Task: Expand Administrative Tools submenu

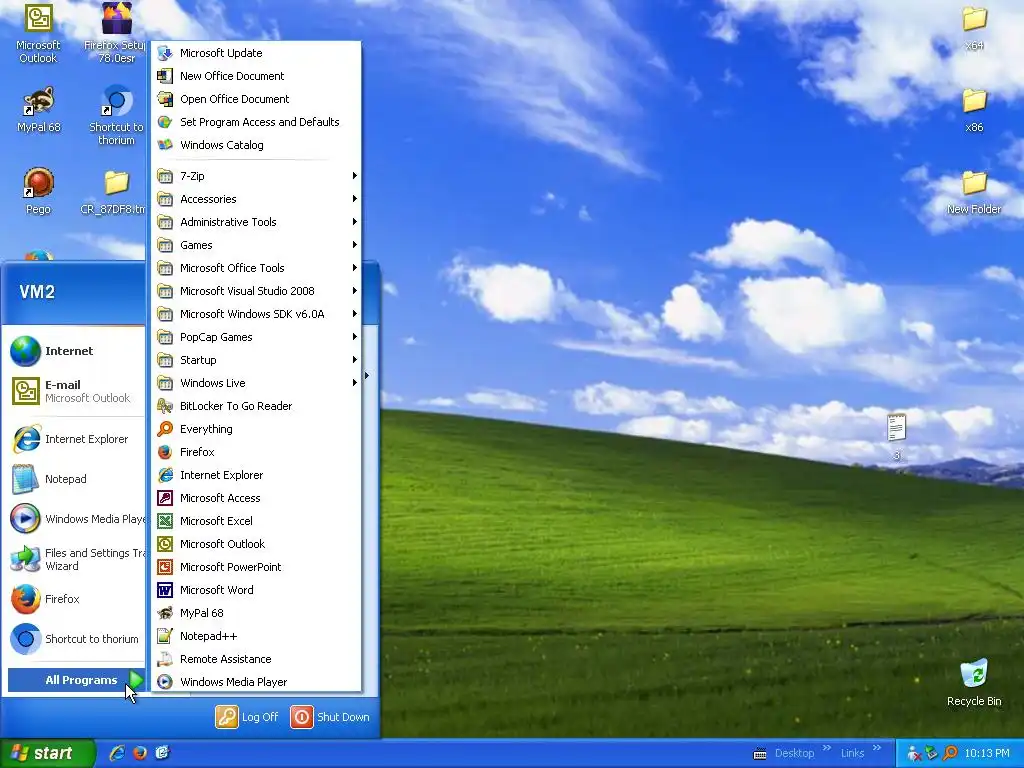Action: (256, 222)
